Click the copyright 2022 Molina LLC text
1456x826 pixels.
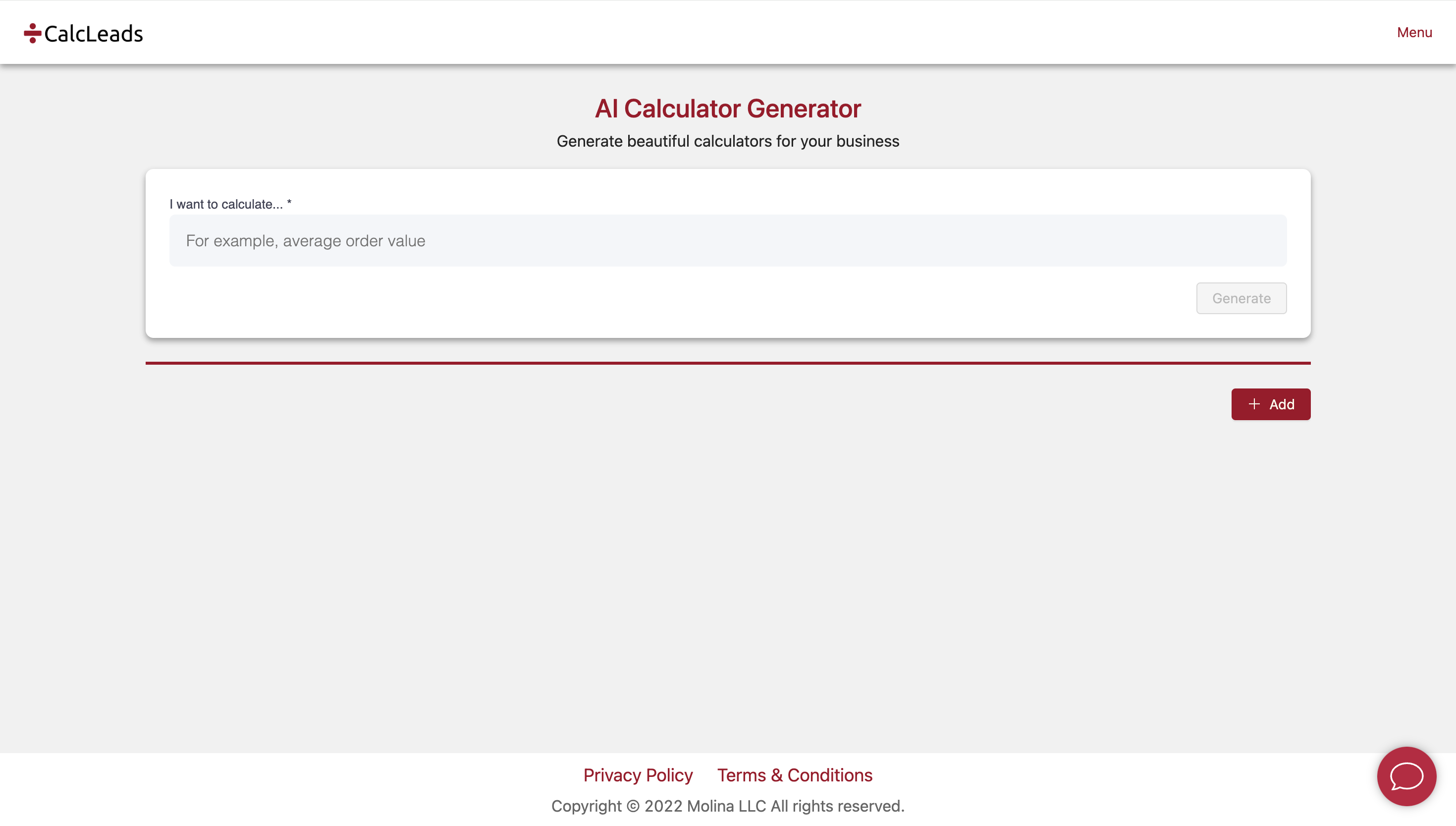(x=658, y=806)
